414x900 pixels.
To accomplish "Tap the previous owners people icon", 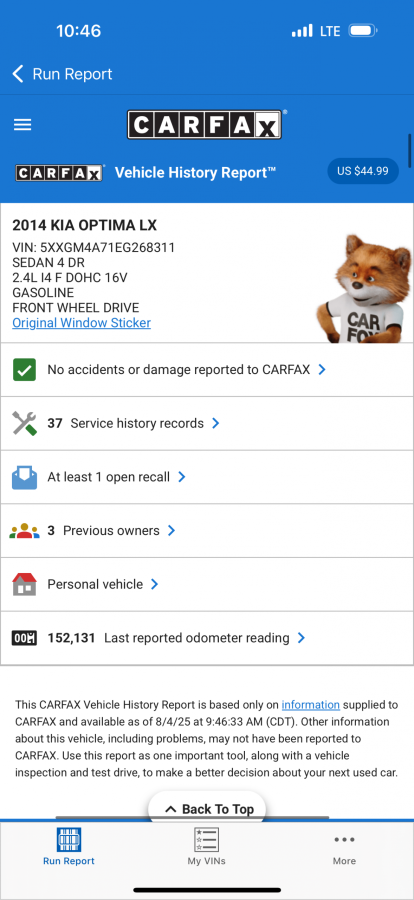I will [24, 531].
